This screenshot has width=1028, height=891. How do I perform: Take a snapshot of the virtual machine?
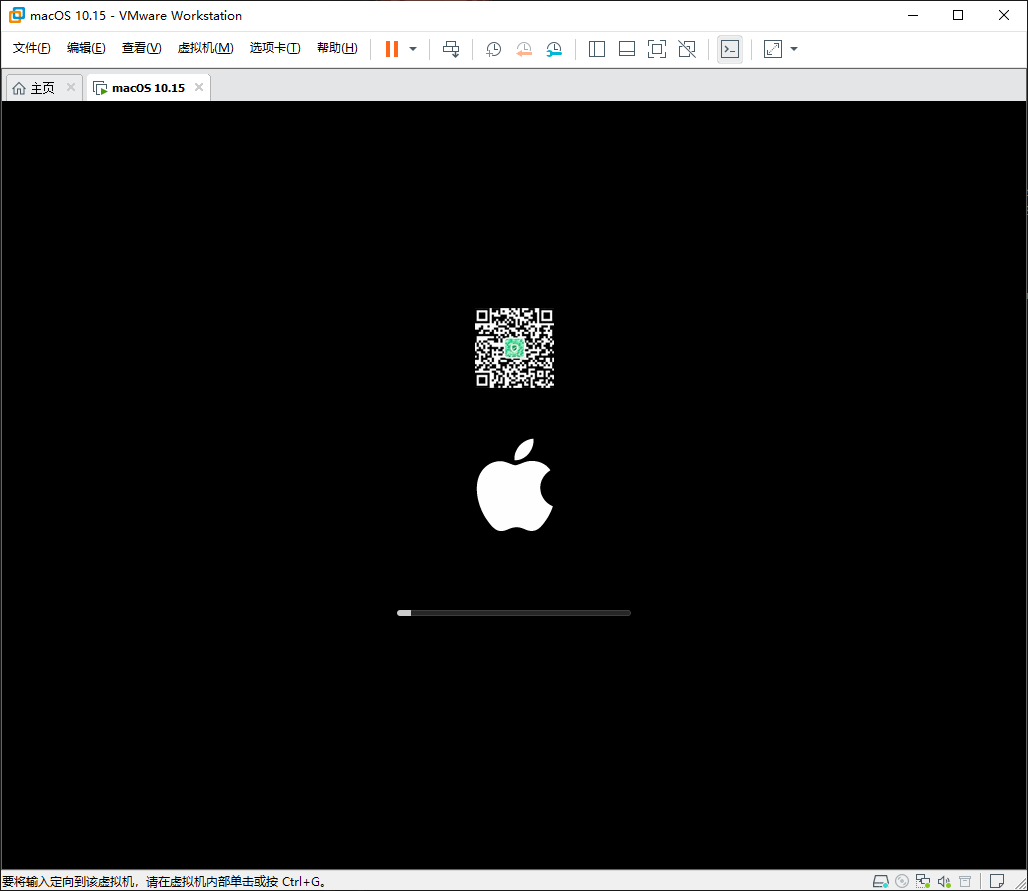(493, 48)
